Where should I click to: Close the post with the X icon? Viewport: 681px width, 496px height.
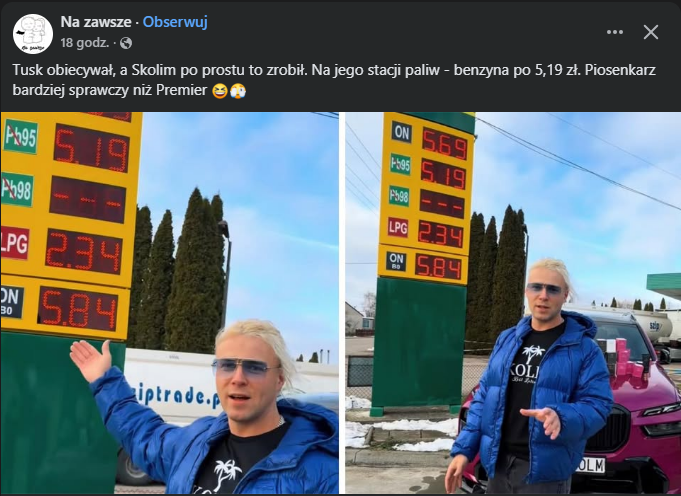(651, 32)
